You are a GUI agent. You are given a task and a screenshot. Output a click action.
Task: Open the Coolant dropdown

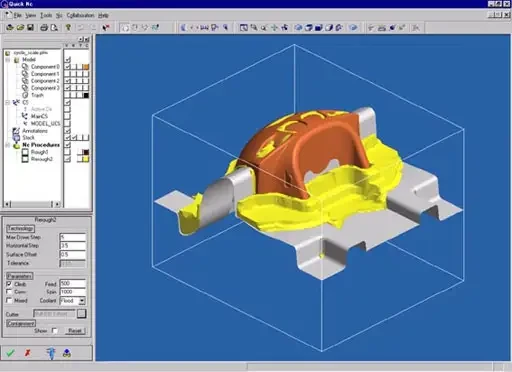(82, 301)
